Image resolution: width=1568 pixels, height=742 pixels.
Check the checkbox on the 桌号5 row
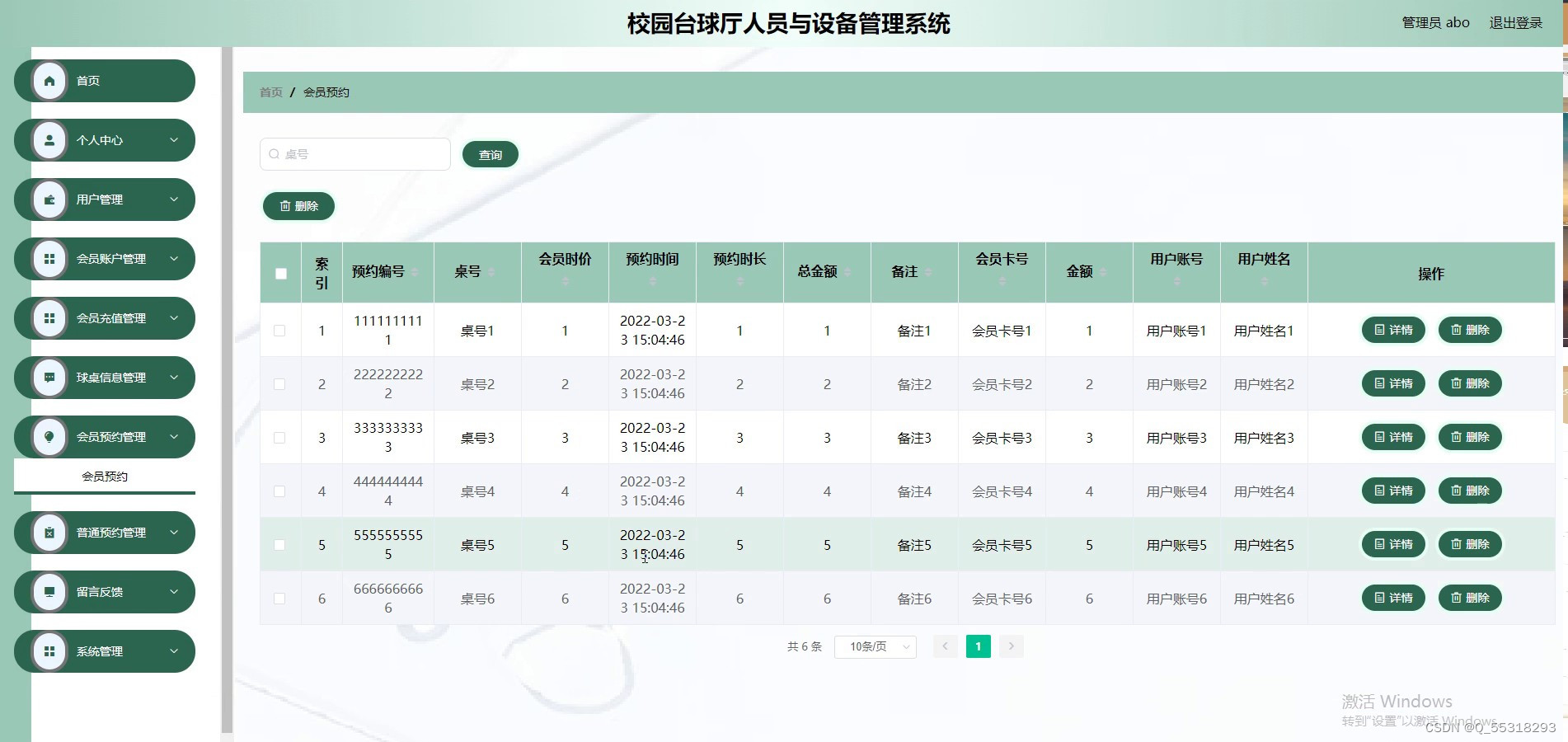point(280,544)
